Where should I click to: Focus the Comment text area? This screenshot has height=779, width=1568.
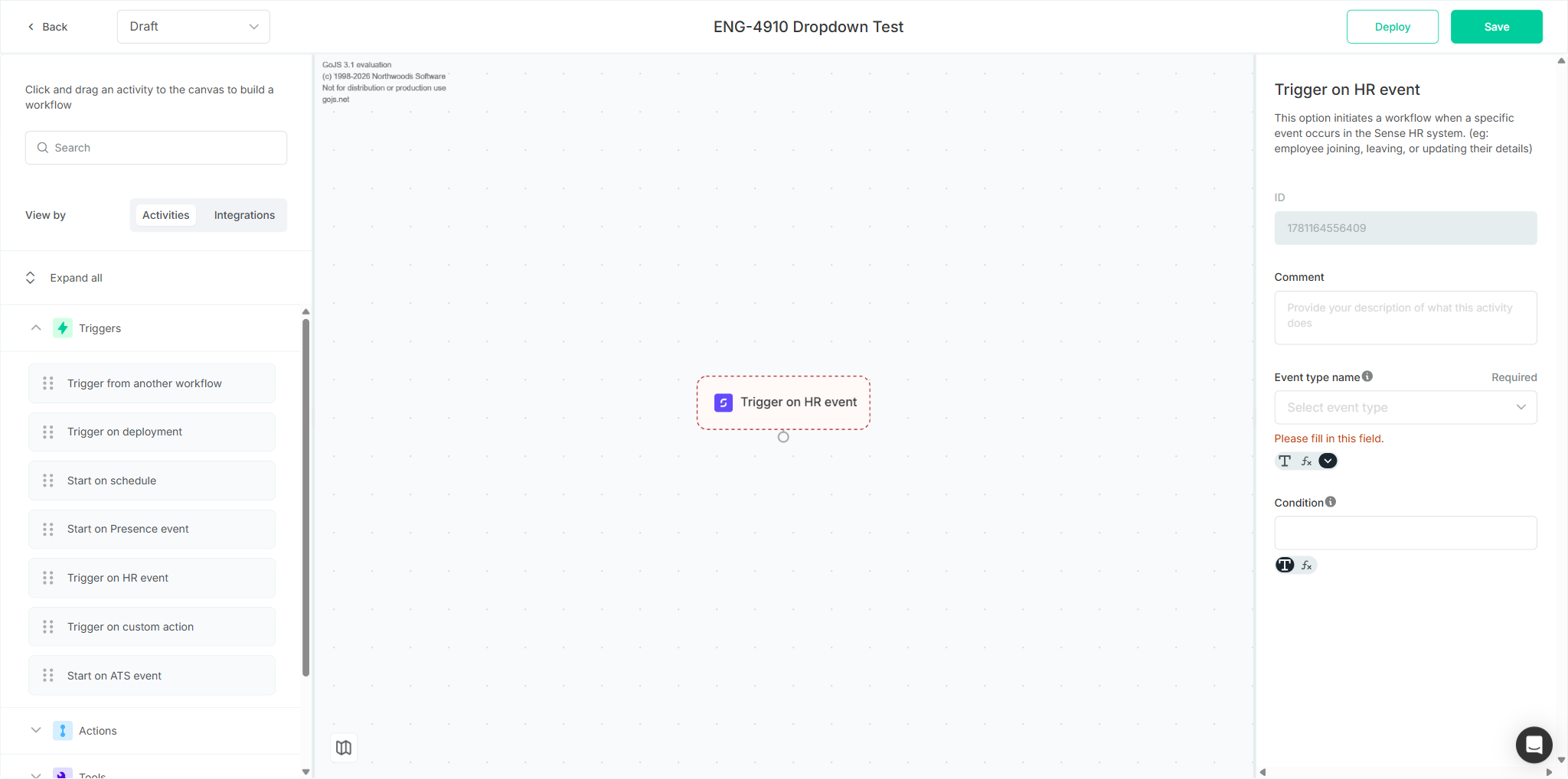[1405, 318]
